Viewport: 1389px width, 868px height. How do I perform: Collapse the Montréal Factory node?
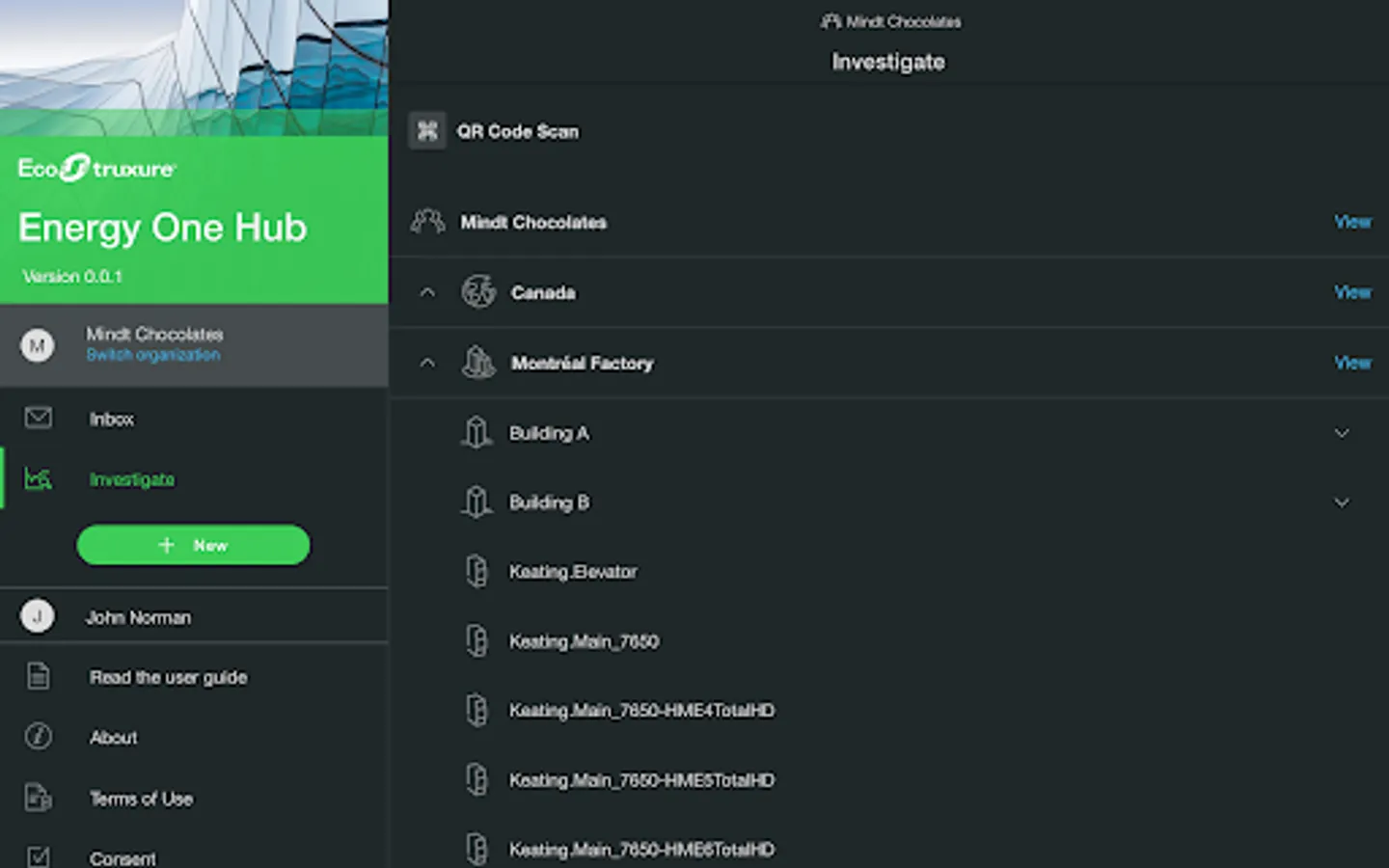point(427,363)
